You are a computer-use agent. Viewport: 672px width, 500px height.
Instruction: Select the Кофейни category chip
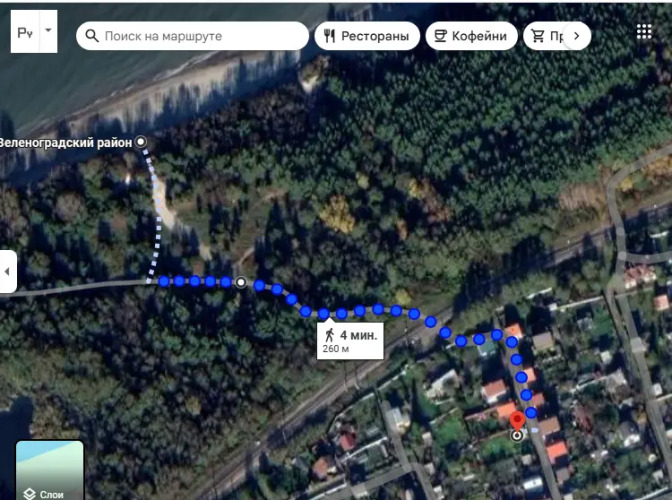(x=471, y=36)
